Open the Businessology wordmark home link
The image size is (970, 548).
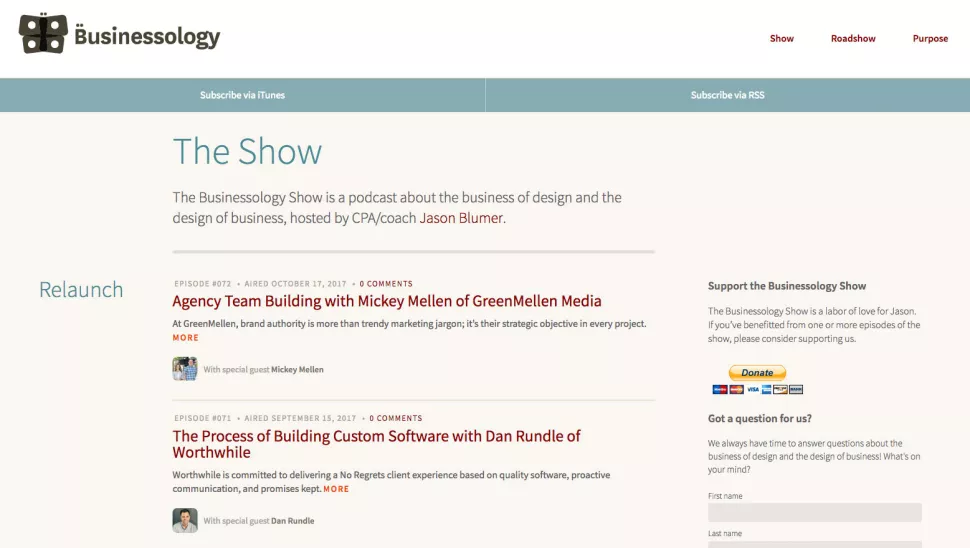pyautogui.click(x=147, y=36)
